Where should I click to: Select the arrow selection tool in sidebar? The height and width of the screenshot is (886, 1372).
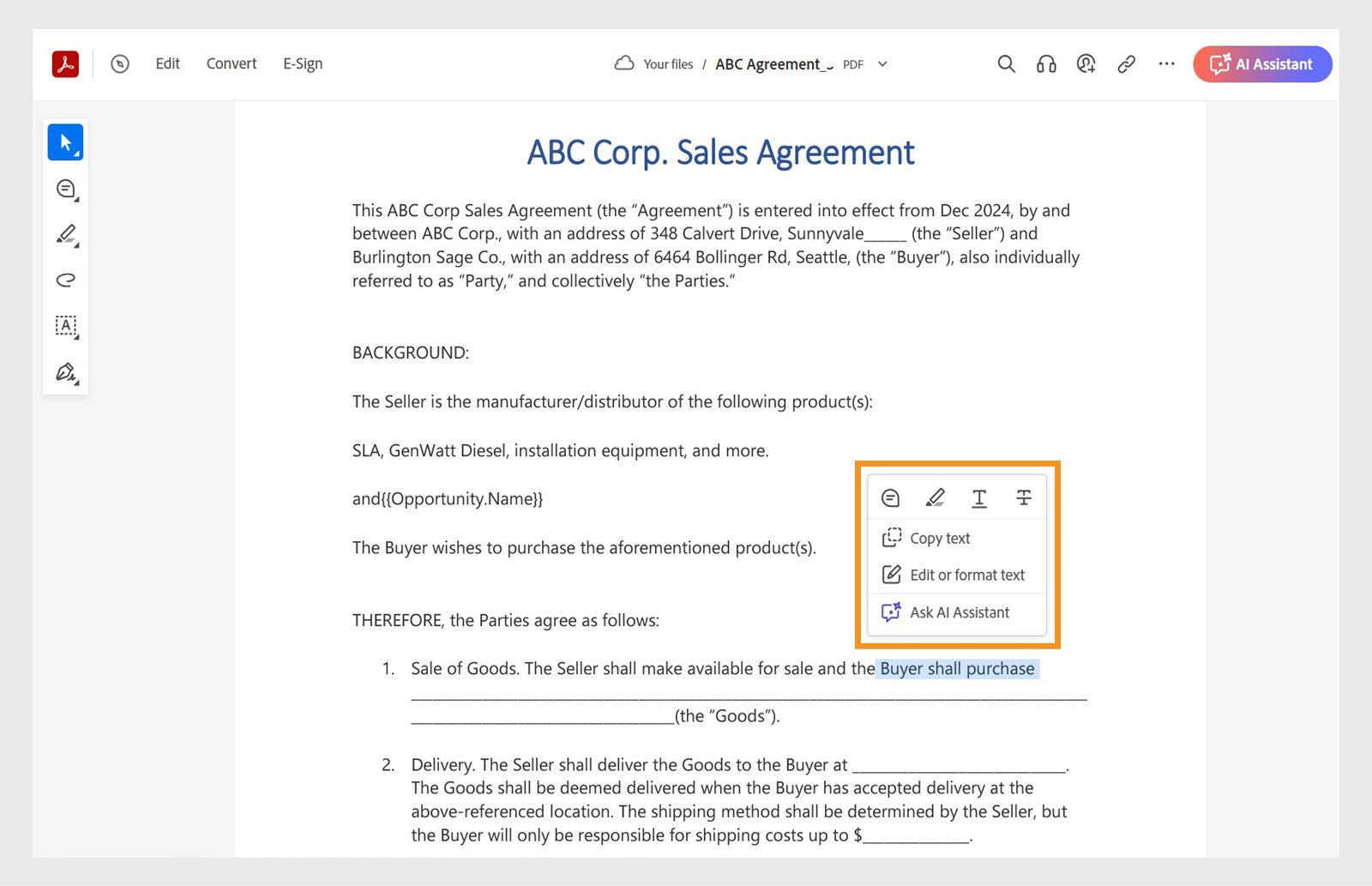(x=65, y=142)
